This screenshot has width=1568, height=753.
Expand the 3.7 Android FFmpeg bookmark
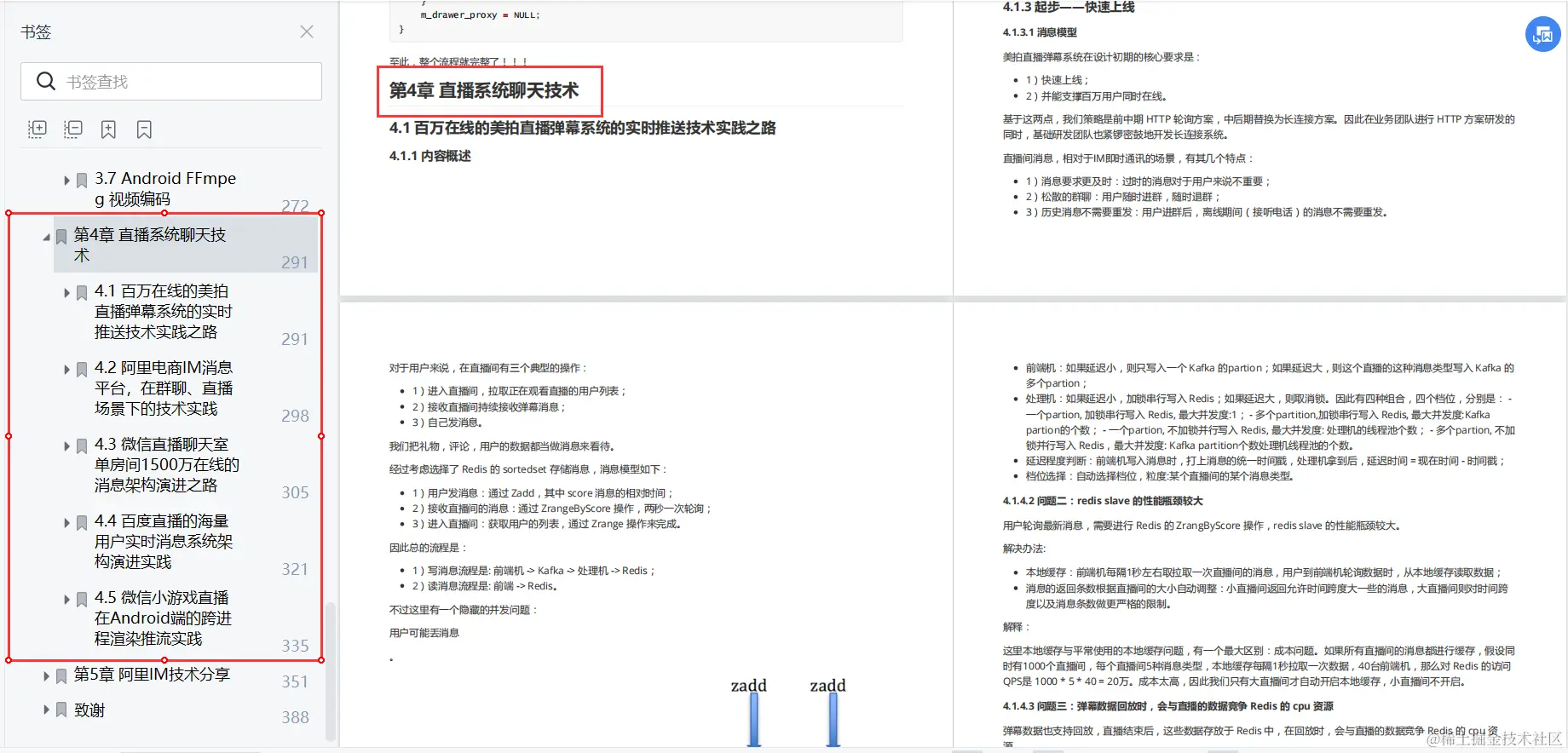(67, 180)
